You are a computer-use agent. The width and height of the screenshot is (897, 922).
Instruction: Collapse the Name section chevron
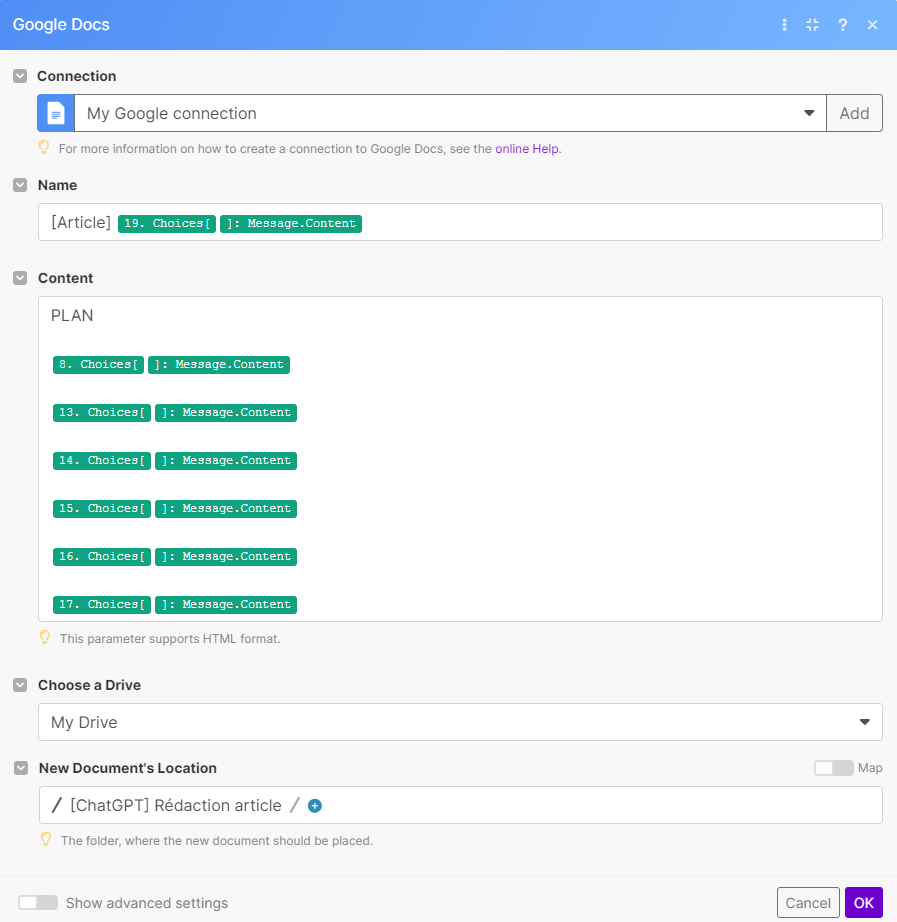pos(20,185)
